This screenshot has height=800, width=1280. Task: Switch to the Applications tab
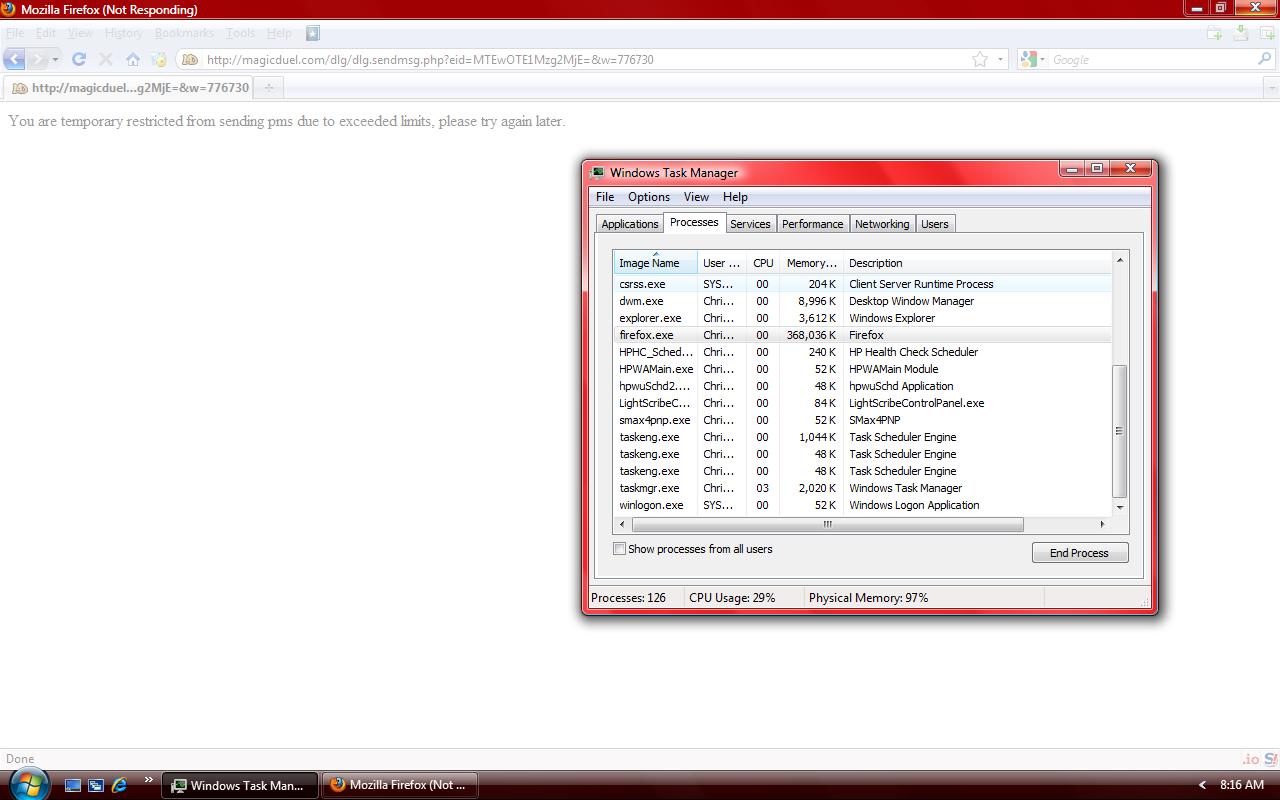(x=630, y=224)
